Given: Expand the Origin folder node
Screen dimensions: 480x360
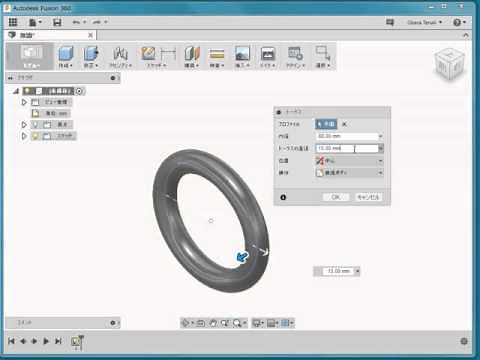Looking at the screenshot, I should tap(24, 125).
